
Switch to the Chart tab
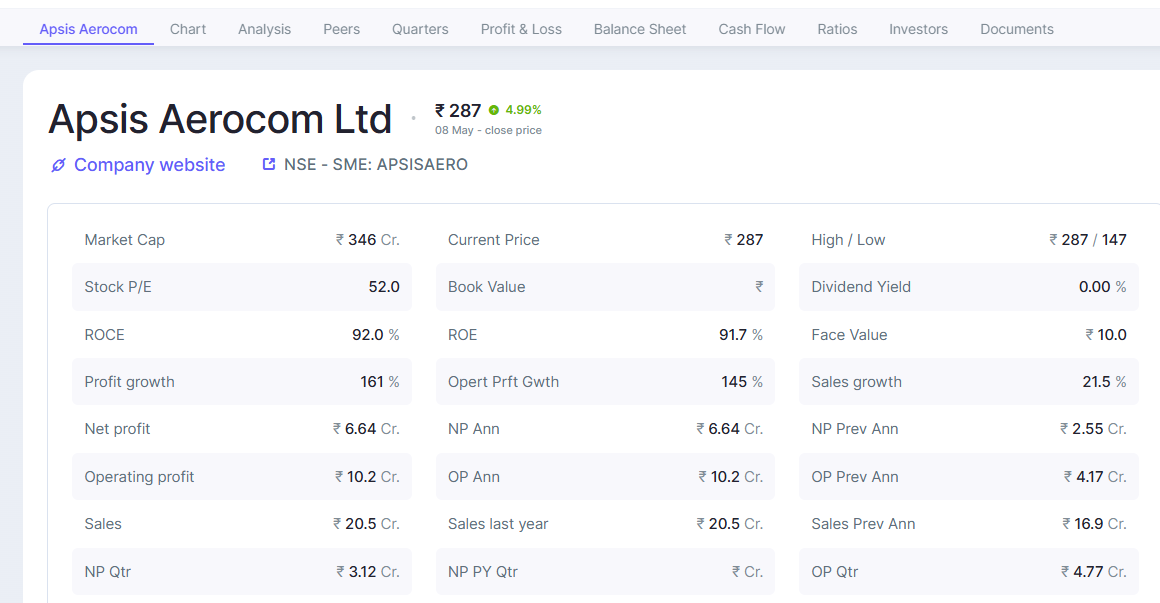pyautogui.click(x=188, y=29)
